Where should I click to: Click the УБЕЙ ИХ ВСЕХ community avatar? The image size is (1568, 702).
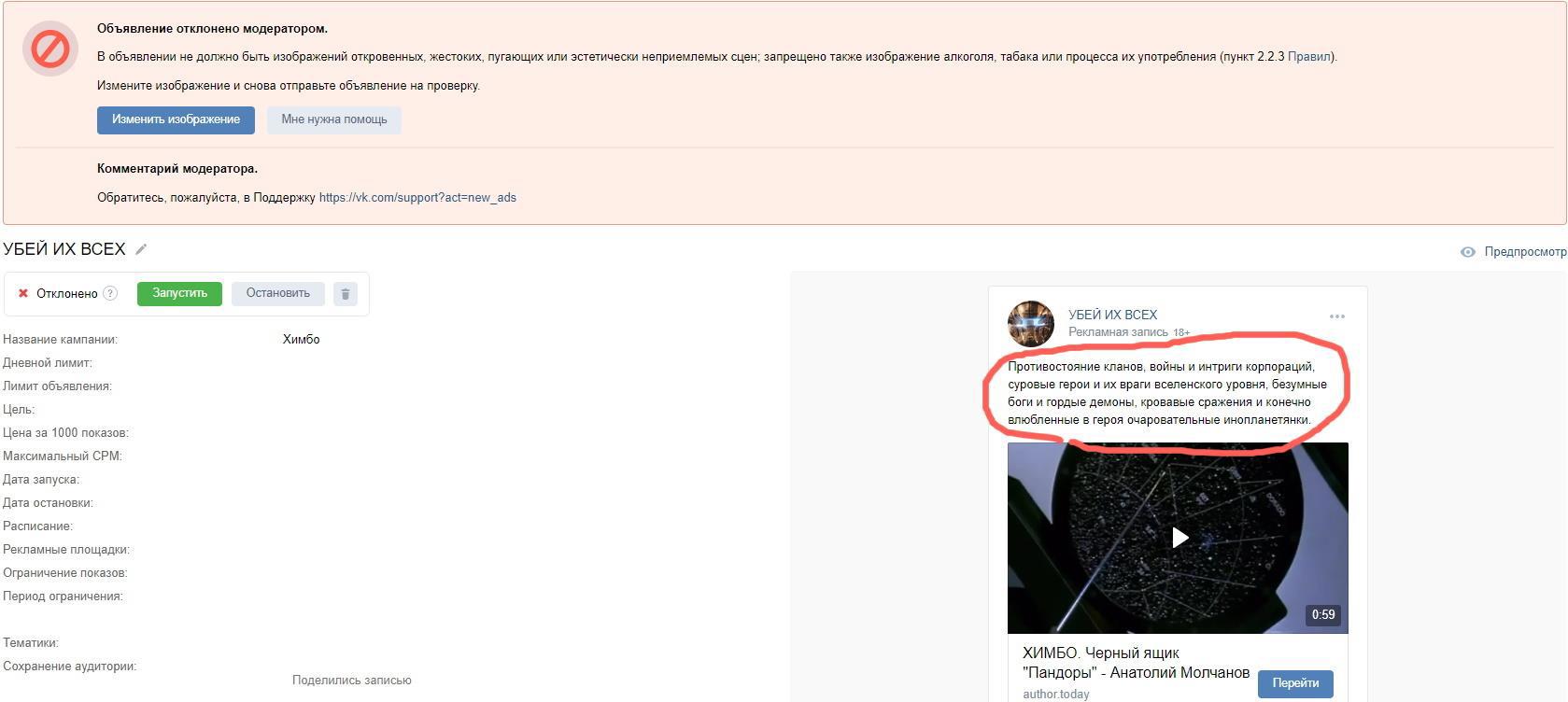click(1031, 324)
